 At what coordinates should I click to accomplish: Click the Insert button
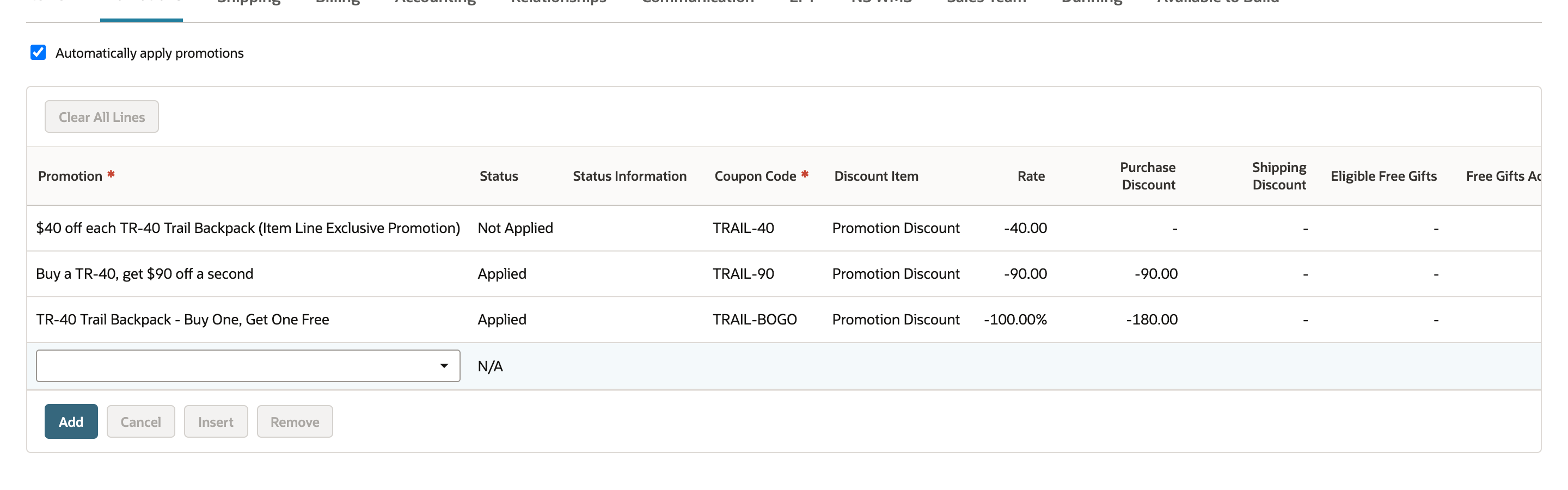pos(216,422)
